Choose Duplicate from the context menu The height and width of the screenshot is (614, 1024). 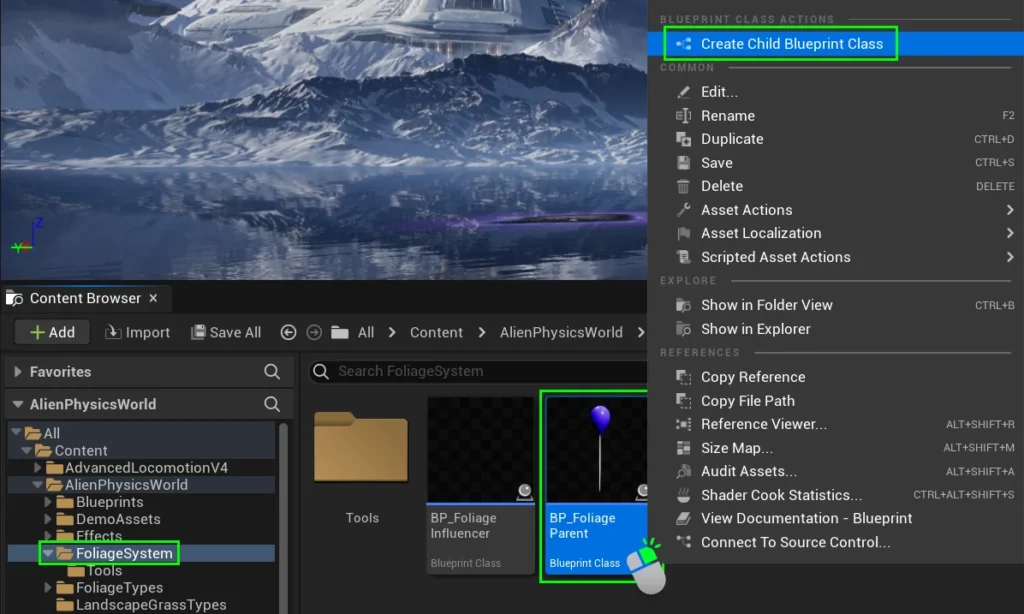pos(732,139)
